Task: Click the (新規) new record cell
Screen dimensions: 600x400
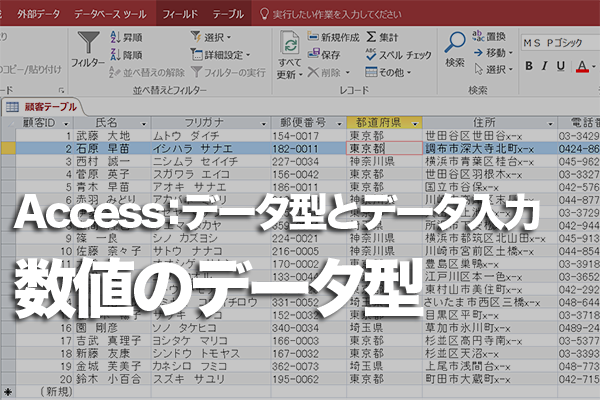Action: click(44, 392)
